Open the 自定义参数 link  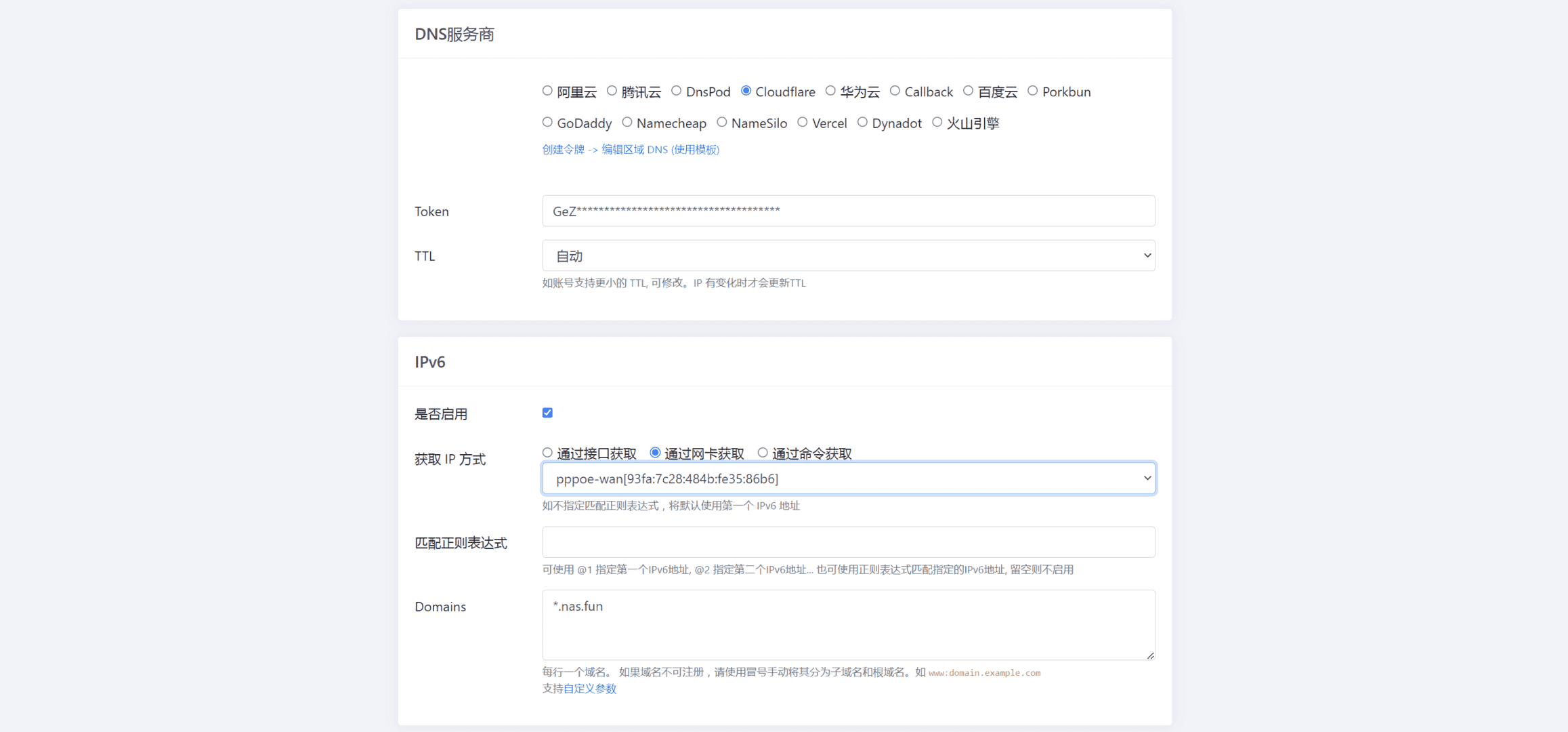[590, 689]
